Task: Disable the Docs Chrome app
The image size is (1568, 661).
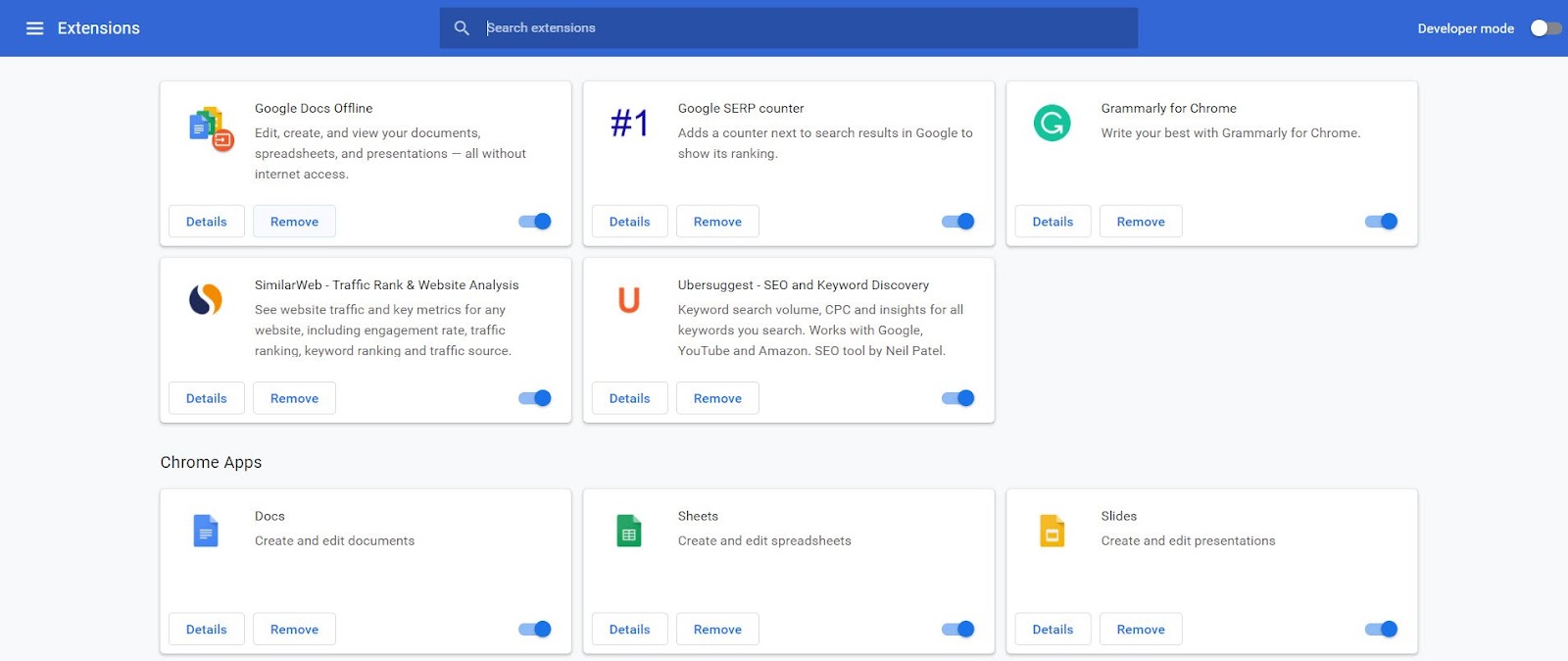Action: pyautogui.click(x=535, y=630)
